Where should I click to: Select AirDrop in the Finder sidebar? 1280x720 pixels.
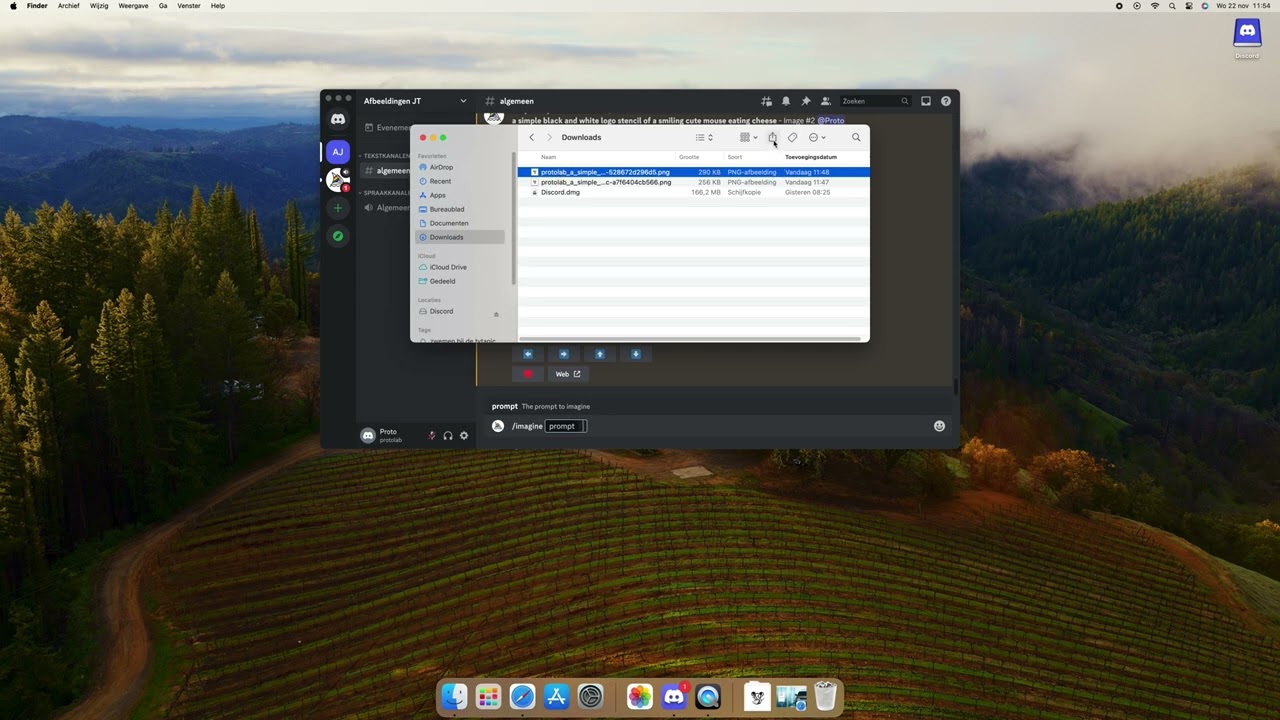coord(461,167)
